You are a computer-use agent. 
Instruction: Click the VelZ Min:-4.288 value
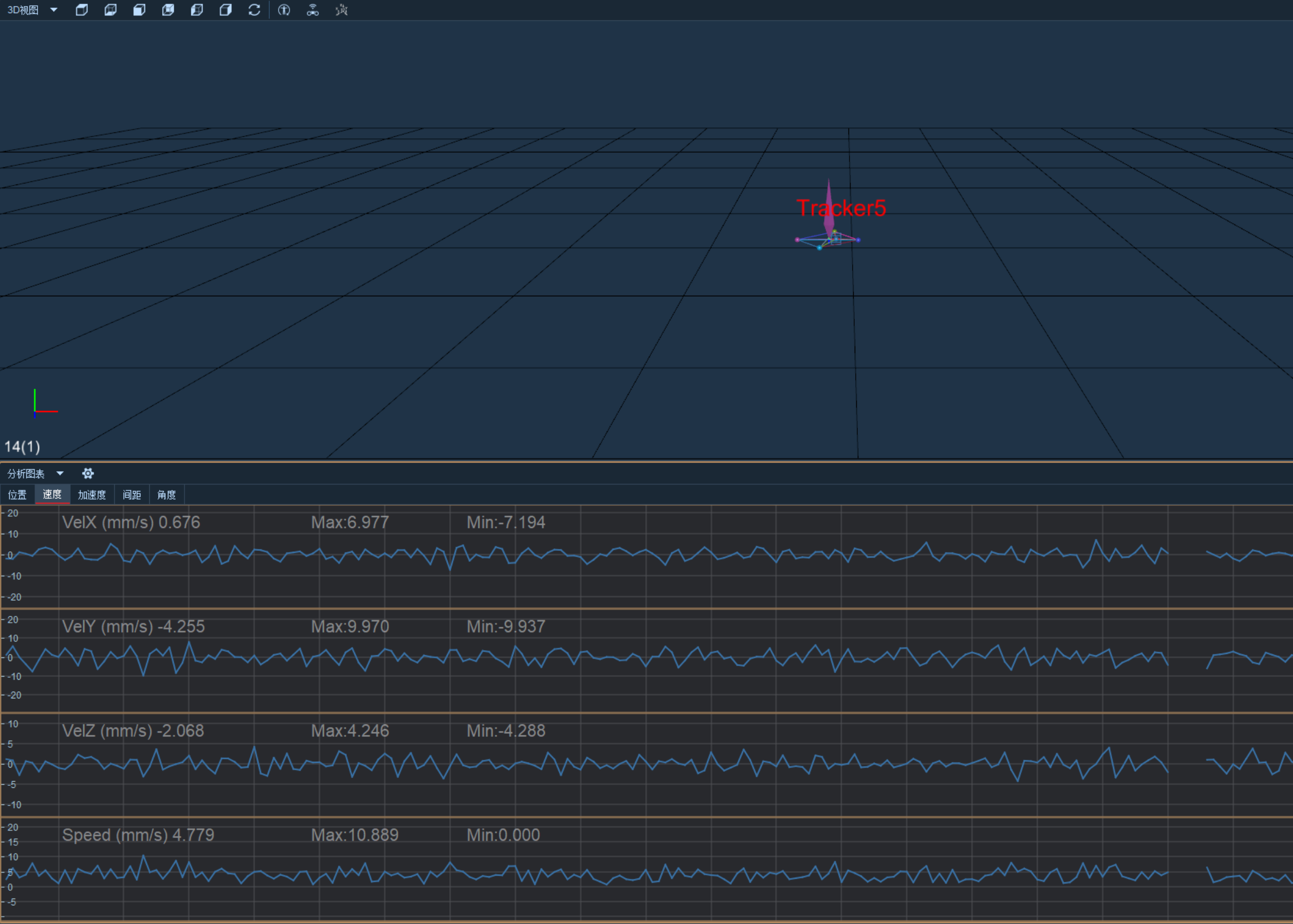pos(506,731)
